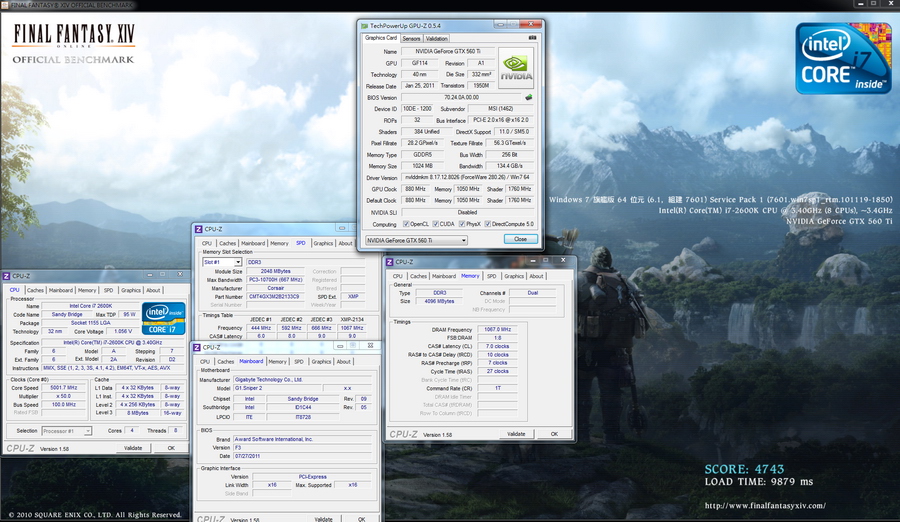Click the part number CMT4GX3M2B2133C9
This screenshot has height=522, width=900.
click(x=274, y=297)
